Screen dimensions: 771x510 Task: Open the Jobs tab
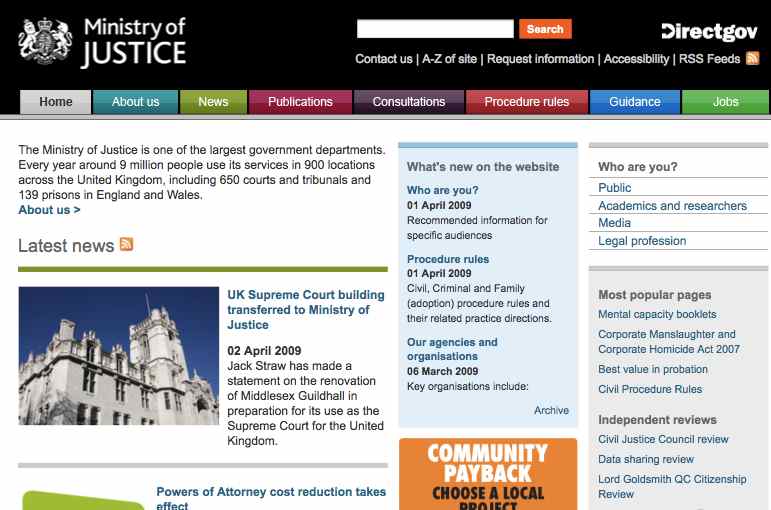coord(726,102)
